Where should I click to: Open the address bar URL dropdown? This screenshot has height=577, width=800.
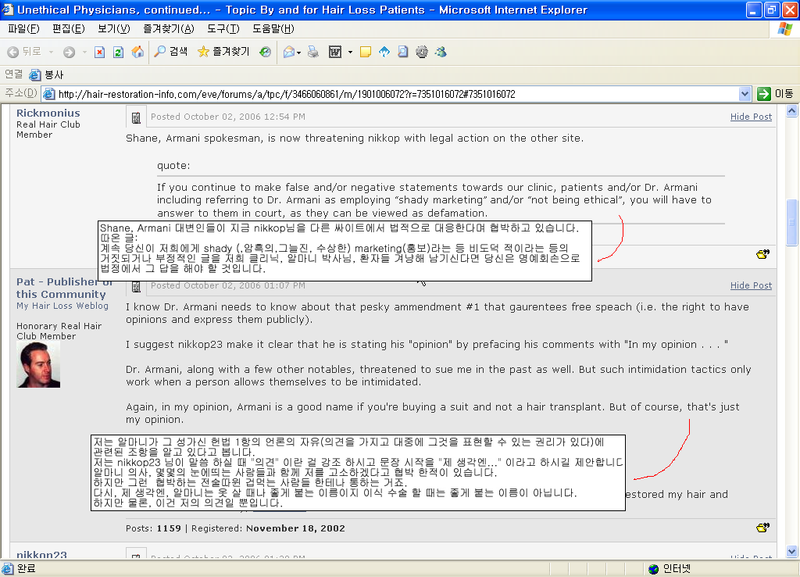(744, 94)
